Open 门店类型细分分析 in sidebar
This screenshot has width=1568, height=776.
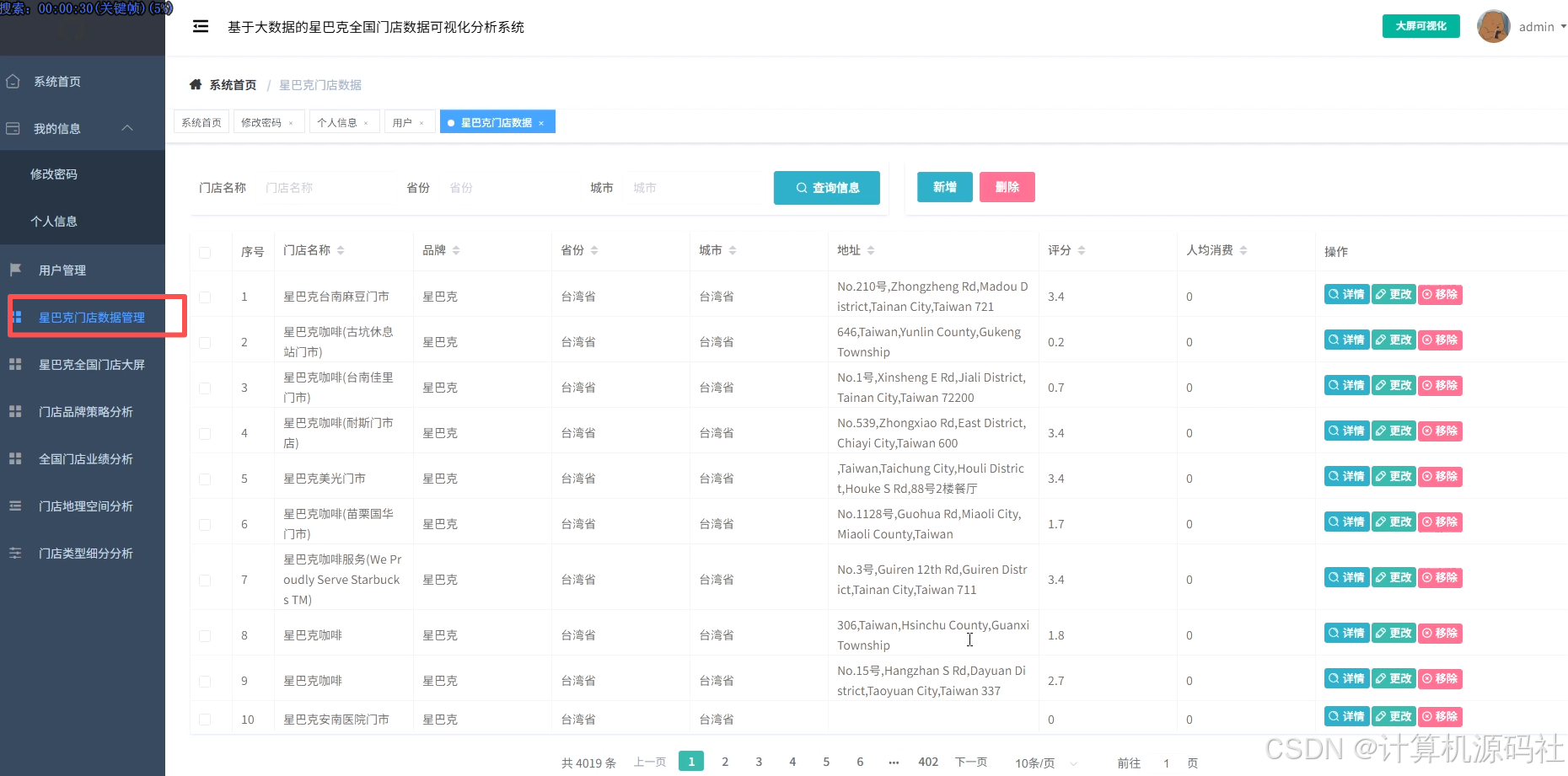(x=83, y=554)
